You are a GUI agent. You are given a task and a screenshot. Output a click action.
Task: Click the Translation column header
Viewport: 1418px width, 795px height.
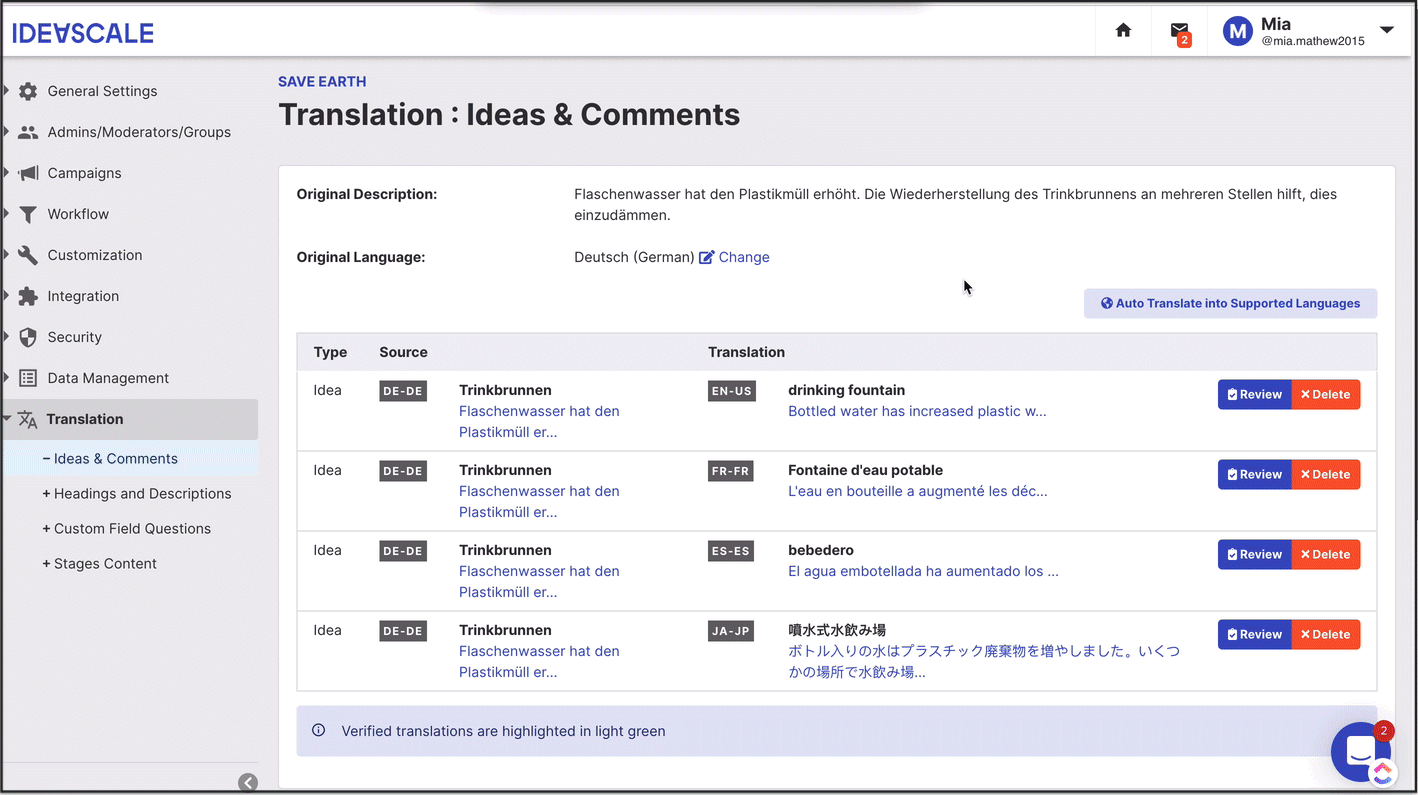click(746, 352)
